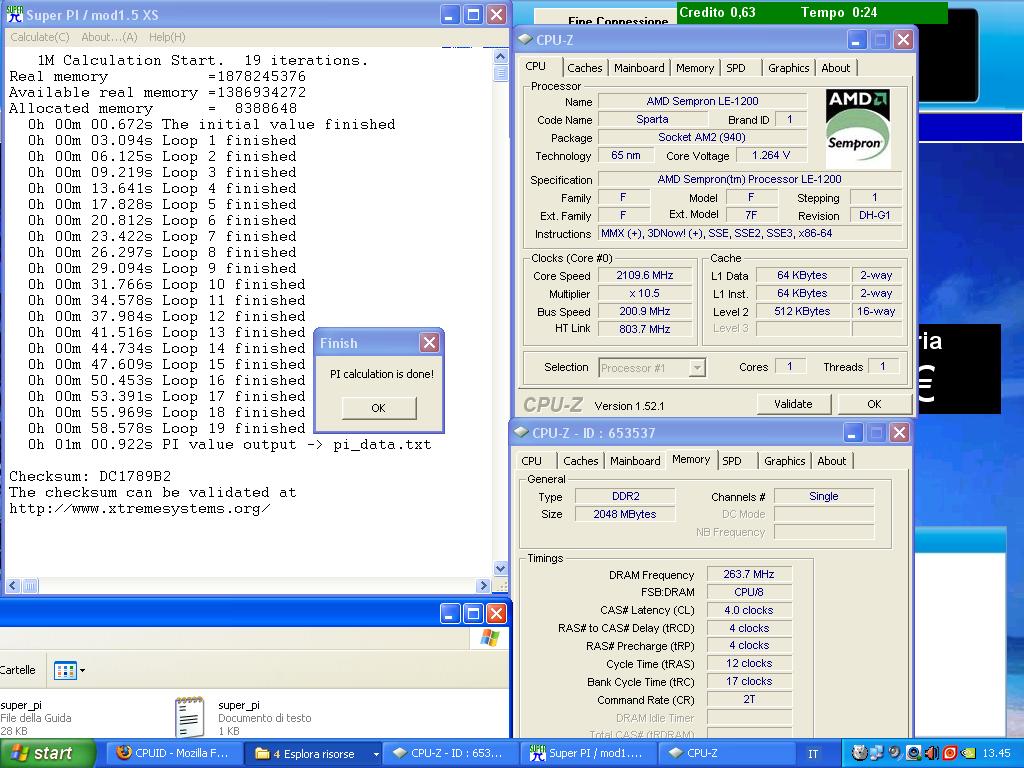Screen dimensions: 1024x768
Task: Select the SPD tab in CPU-Z ID 653537
Action: click(x=731, y=461)
